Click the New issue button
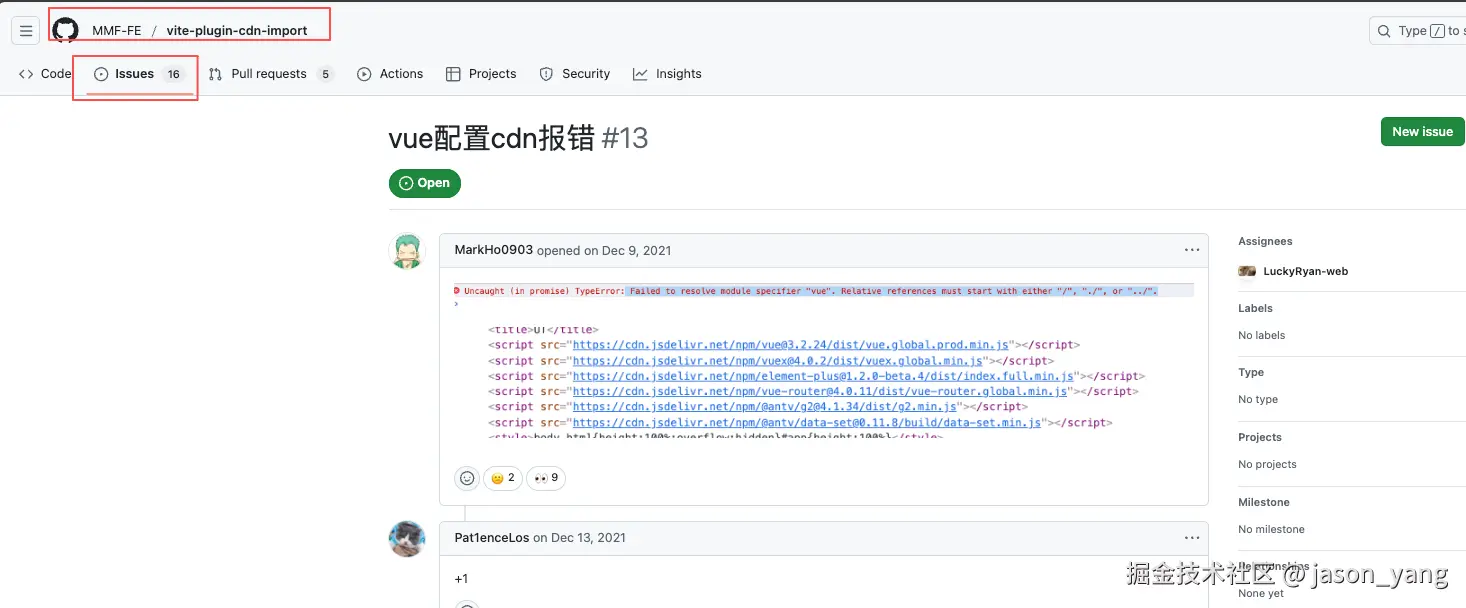The height and width of the screenshot is (608, 1466). click(x=1422, y=131)
